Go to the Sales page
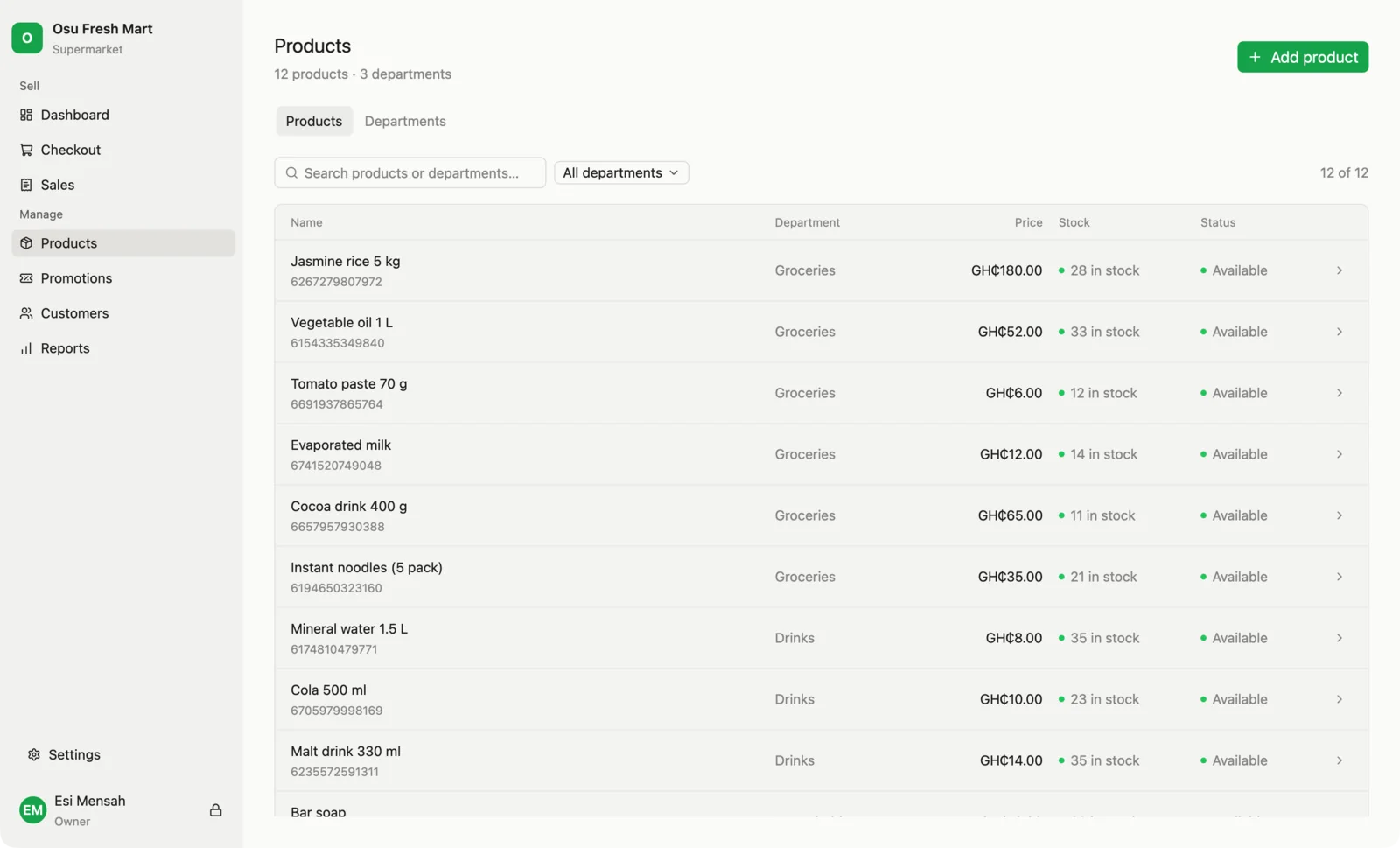This screenshot has height=848, width=1400. [123, 185]
